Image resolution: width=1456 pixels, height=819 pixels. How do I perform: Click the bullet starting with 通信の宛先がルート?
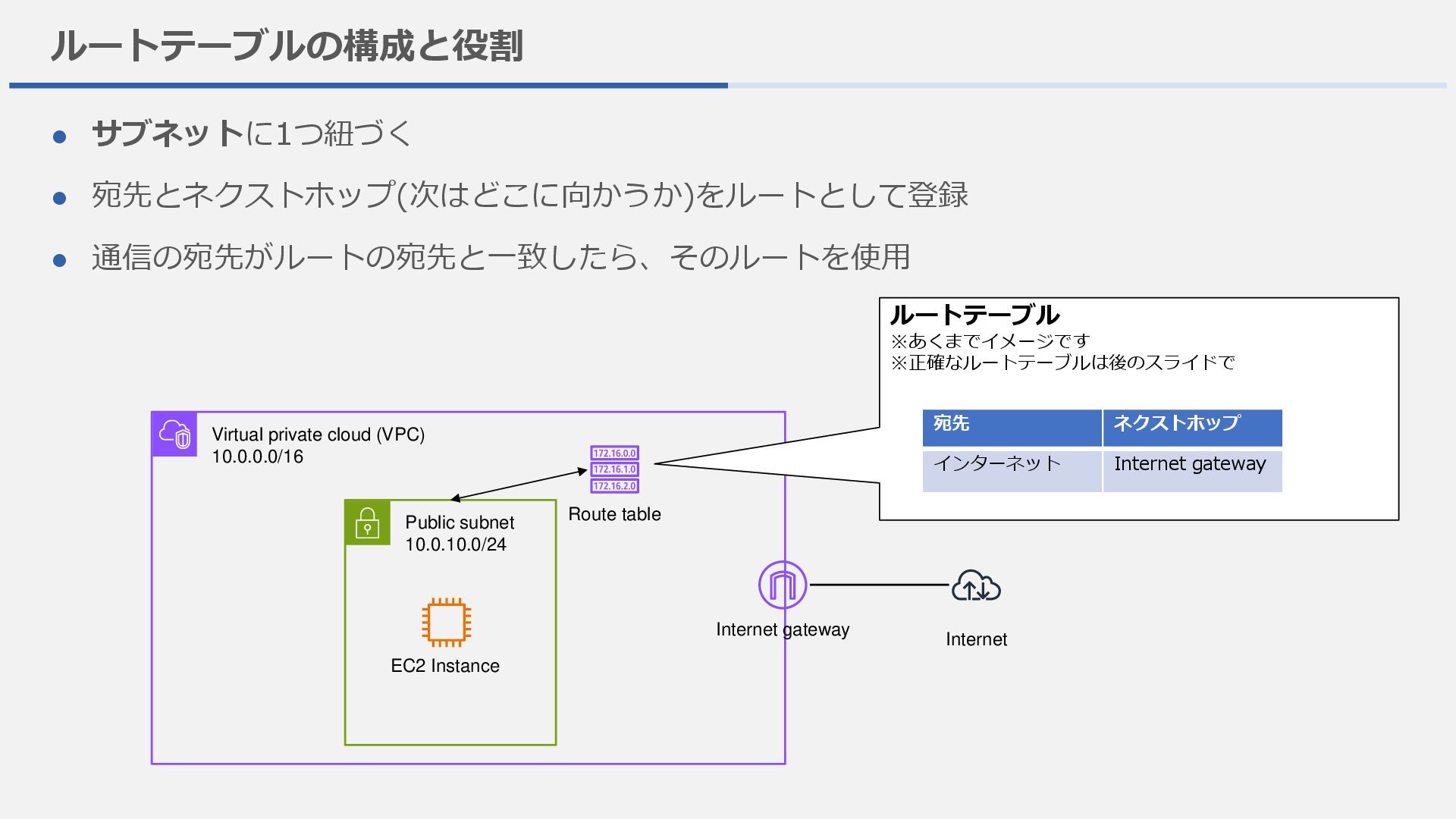[500, 256]
